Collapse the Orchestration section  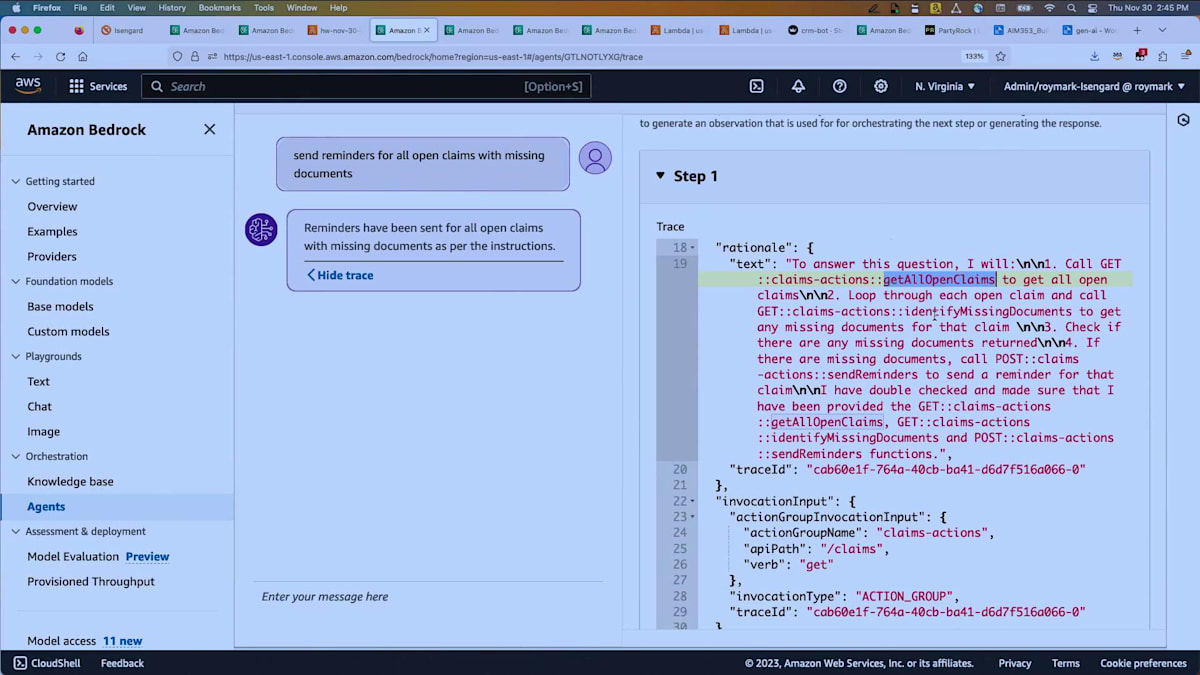(15, 456)
